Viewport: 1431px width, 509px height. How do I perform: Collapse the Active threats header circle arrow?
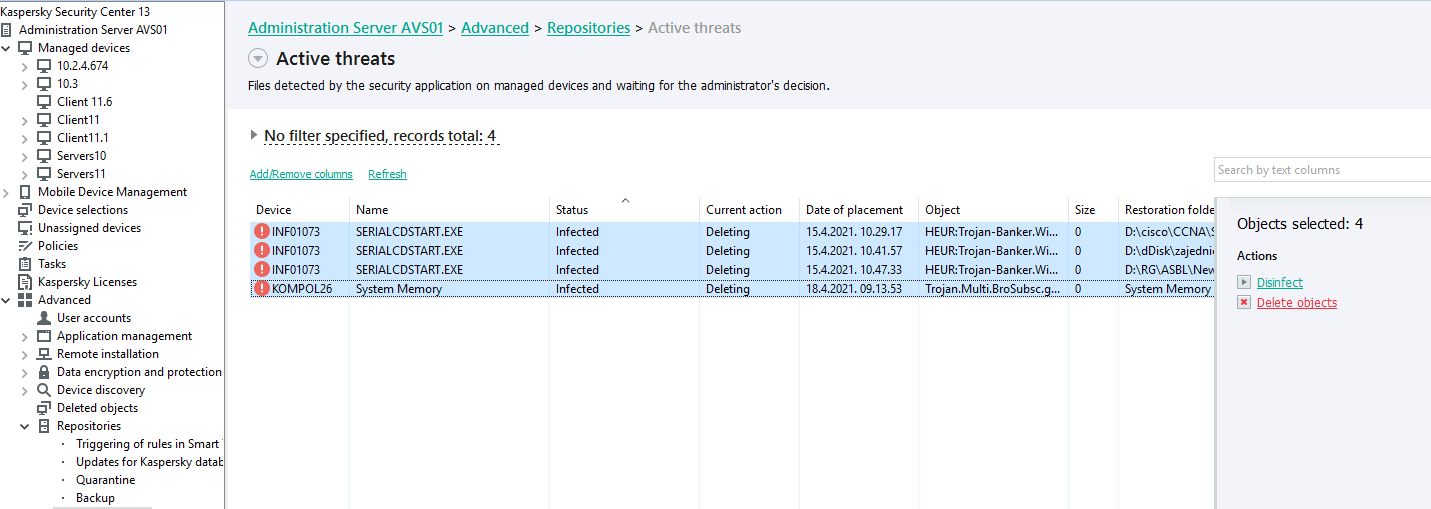258,59
